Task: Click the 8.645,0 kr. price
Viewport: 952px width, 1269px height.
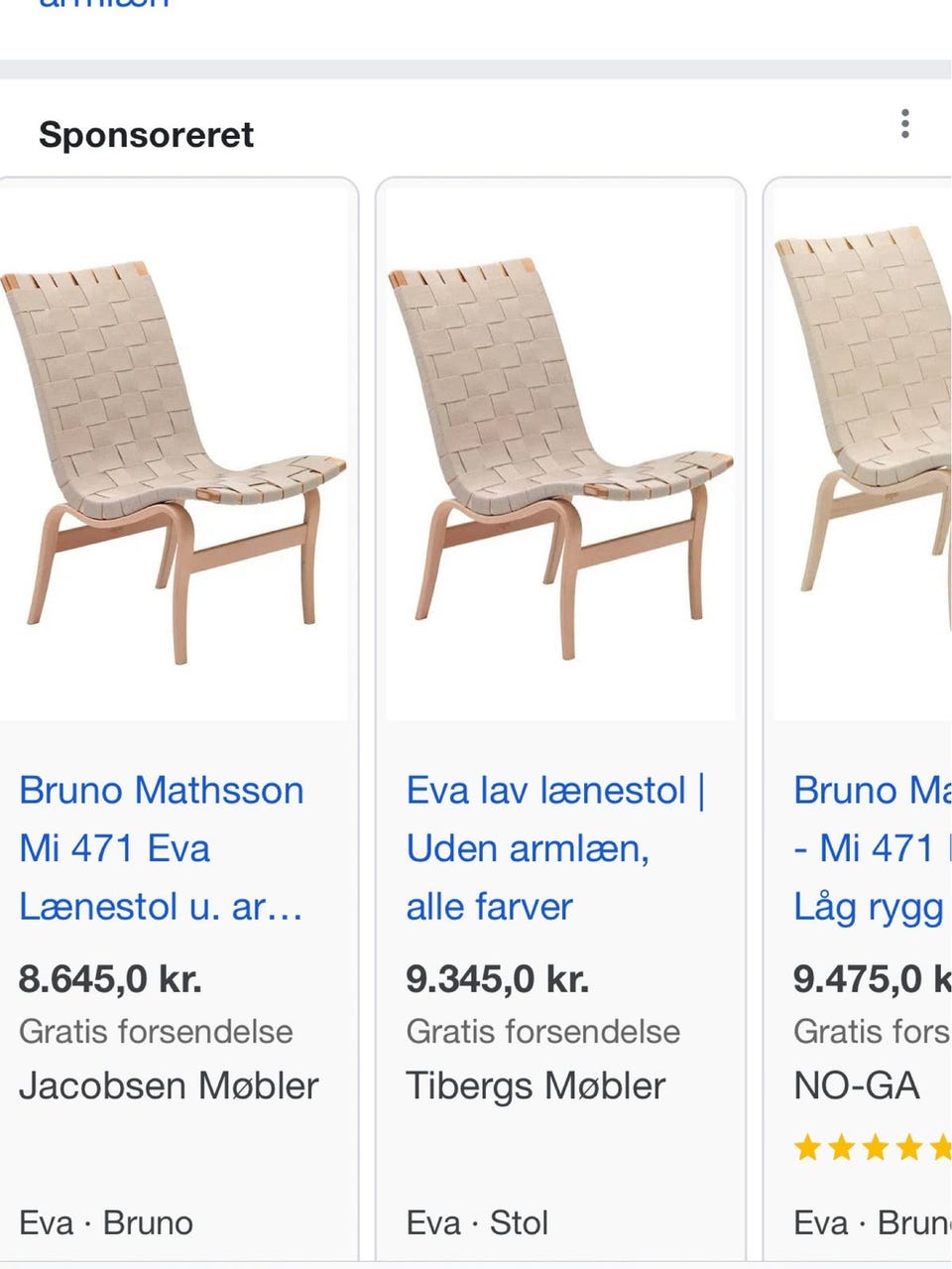Action: 110,979
